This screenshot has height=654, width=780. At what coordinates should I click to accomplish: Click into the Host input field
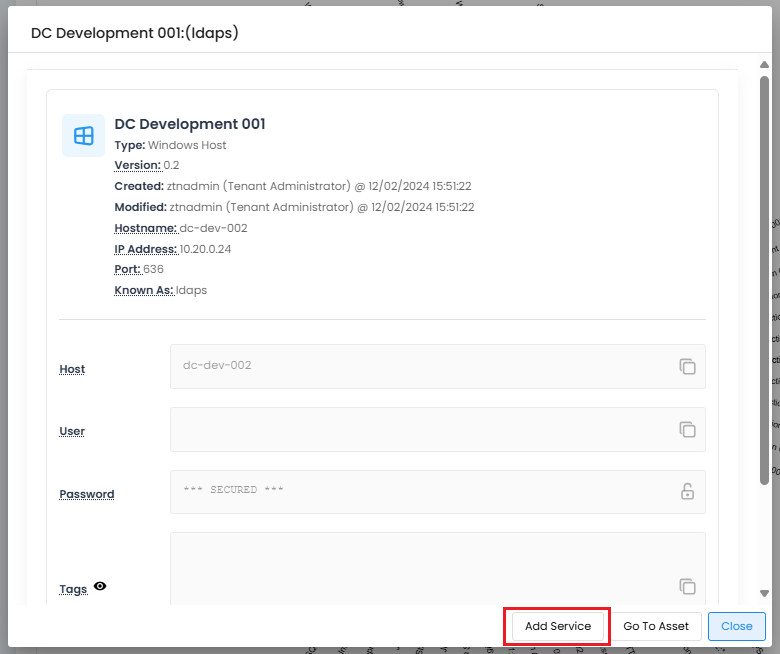[420, 366]
